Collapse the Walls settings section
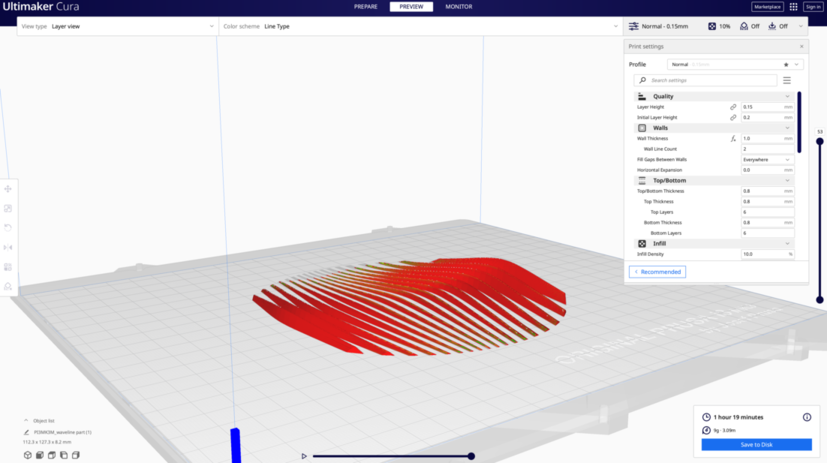 click(x=713, y=128)
